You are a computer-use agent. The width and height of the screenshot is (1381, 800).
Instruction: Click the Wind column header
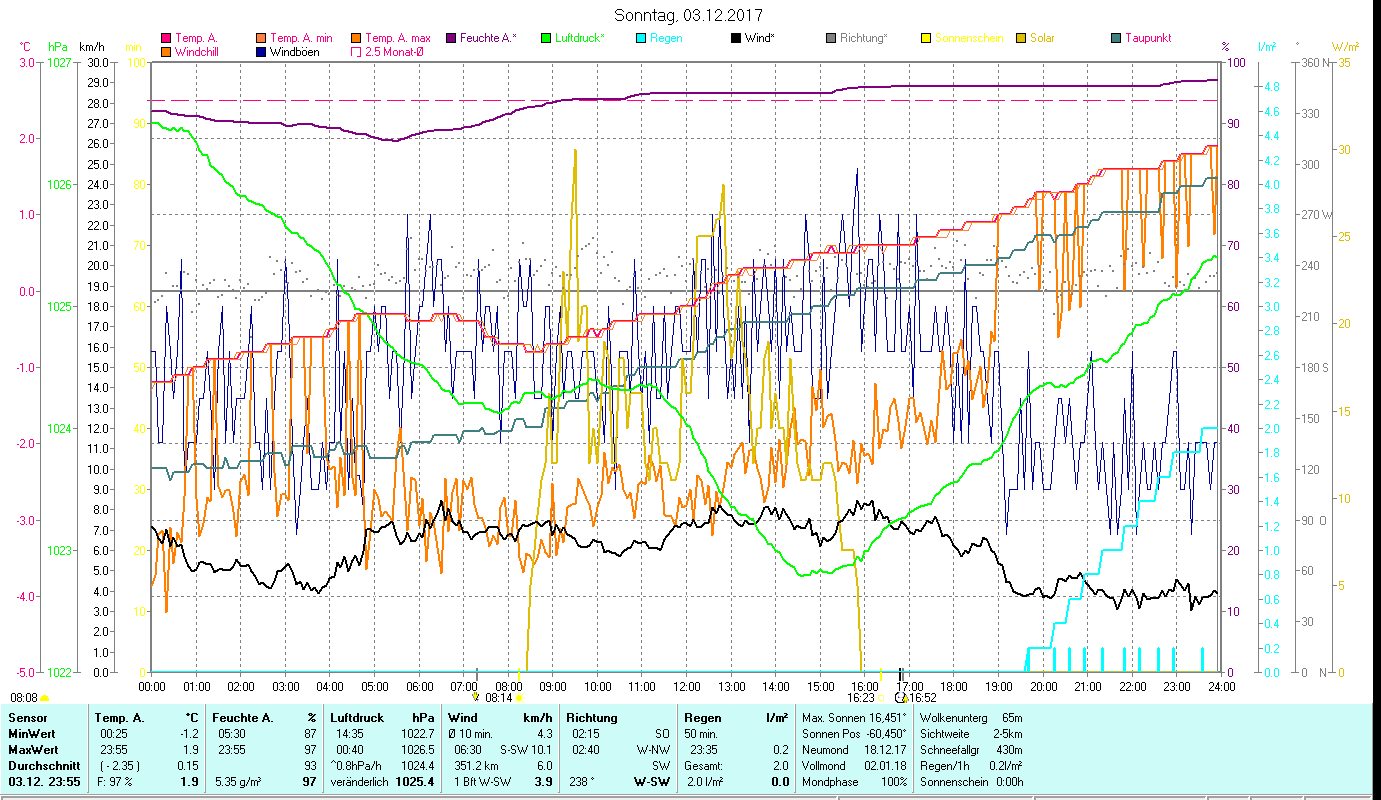pyautogui.click(x=463, y=718)
